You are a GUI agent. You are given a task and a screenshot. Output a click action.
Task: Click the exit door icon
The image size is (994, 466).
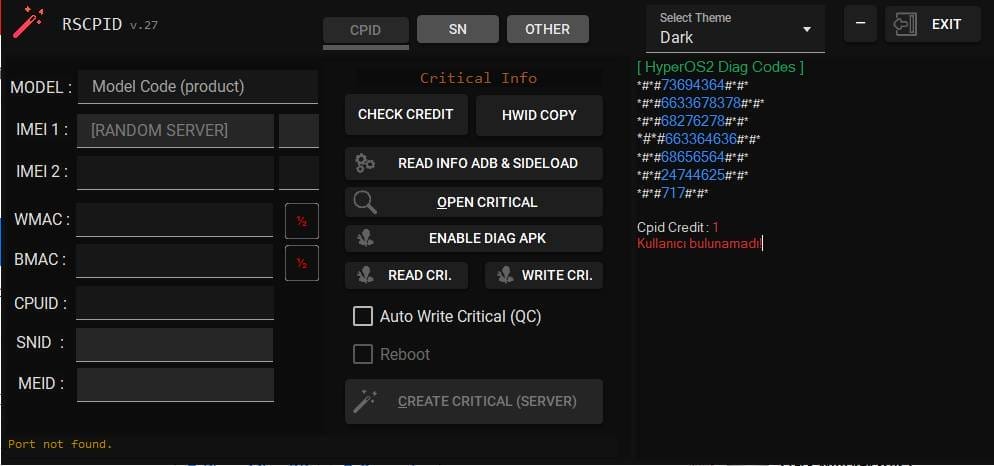coord(907,25)
